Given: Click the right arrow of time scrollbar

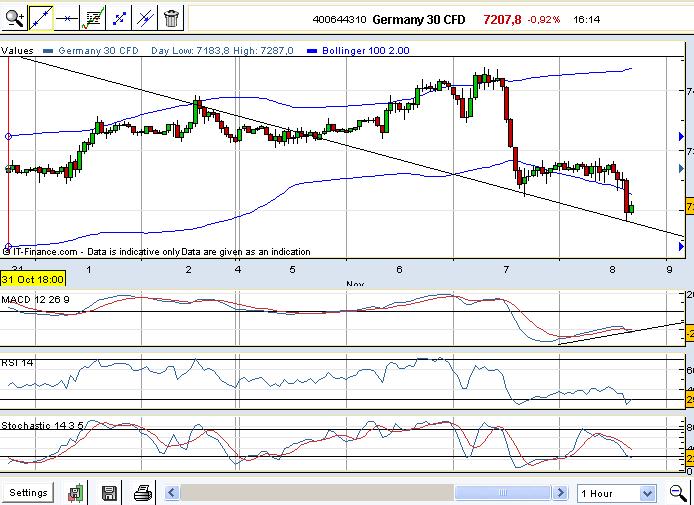Looking at the screenshot, I should point(560,492).
